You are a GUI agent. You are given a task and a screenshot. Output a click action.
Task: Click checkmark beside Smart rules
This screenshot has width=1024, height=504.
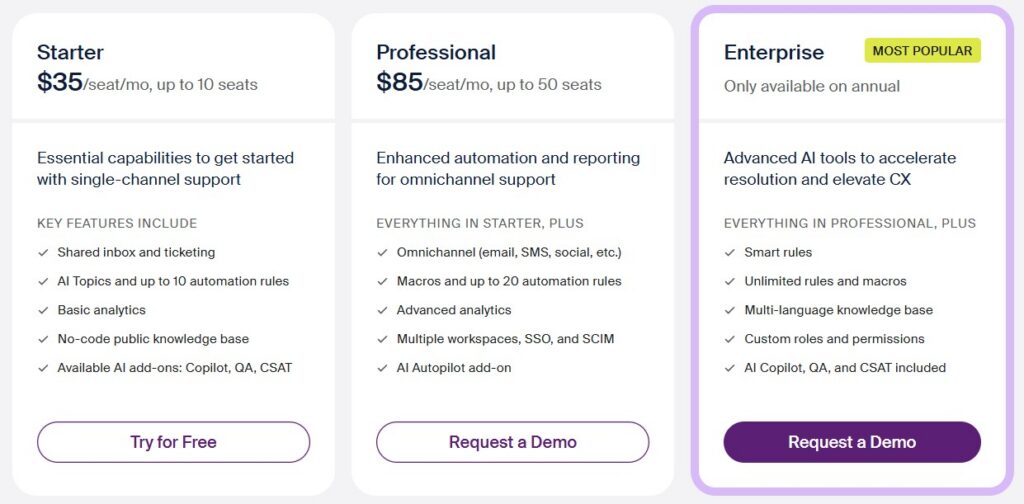730,253
